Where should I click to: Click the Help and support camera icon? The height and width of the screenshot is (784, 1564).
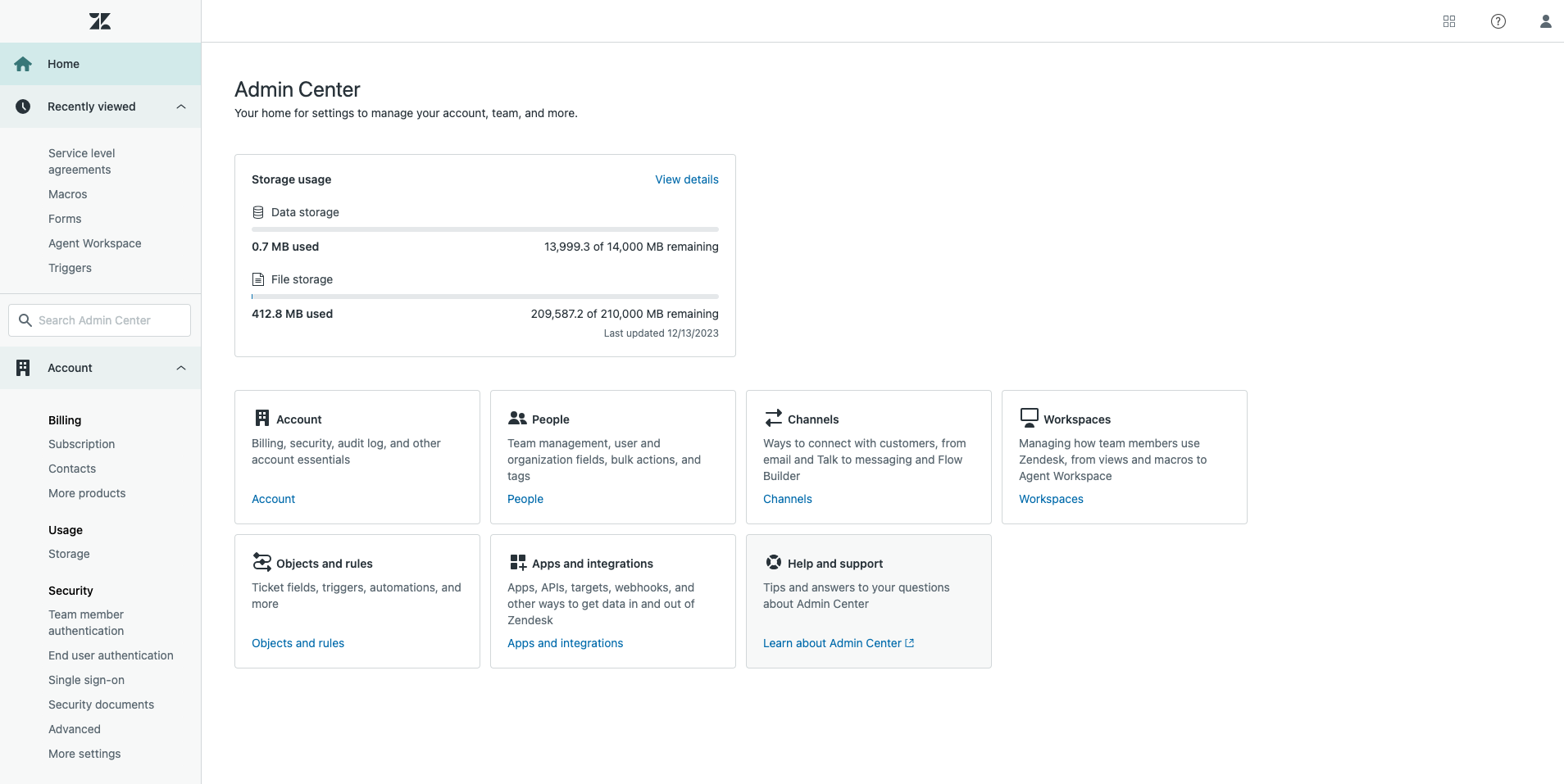tap(773, 562)
